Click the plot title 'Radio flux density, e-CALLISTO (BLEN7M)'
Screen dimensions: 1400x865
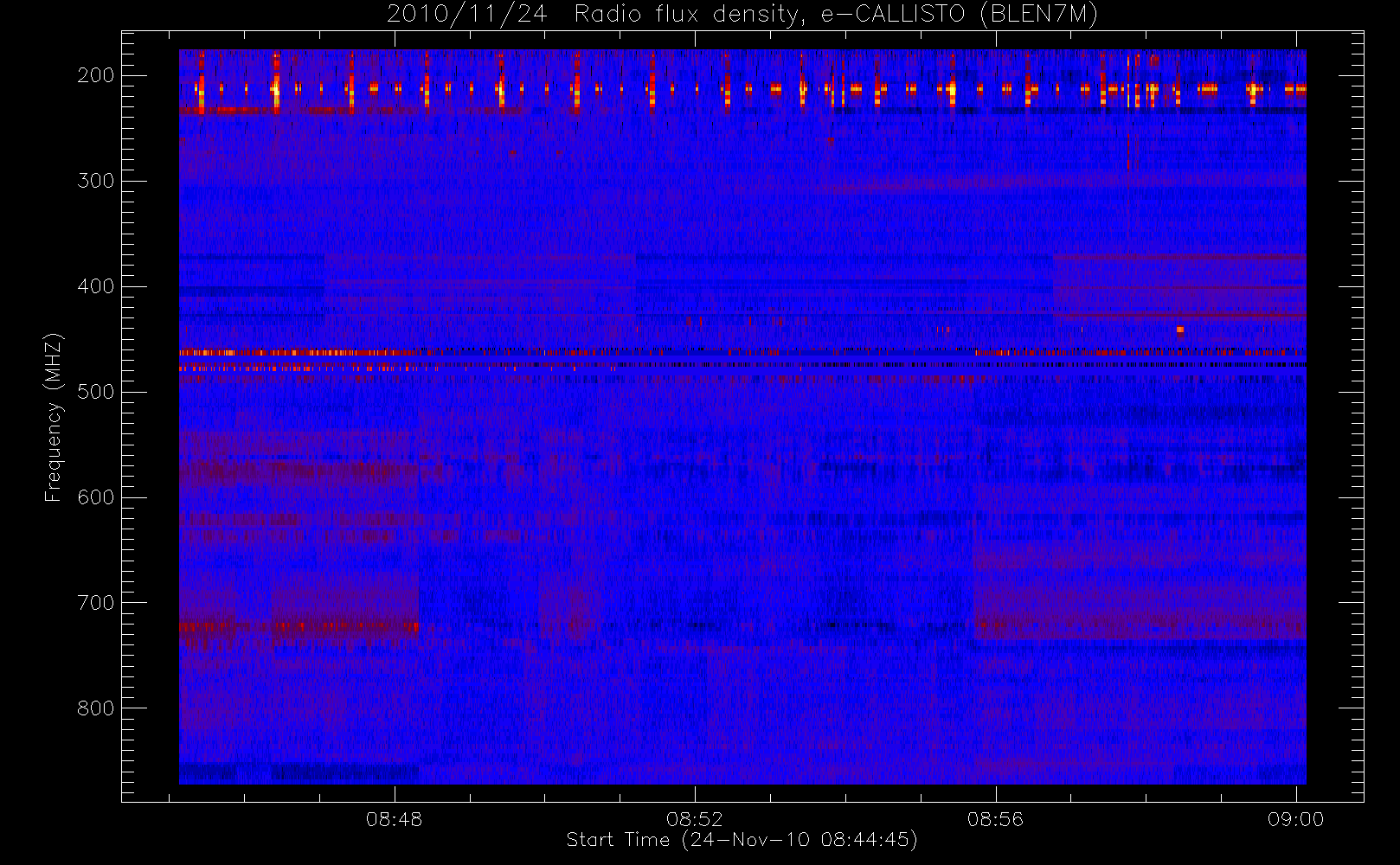click(x=836, y=15)
